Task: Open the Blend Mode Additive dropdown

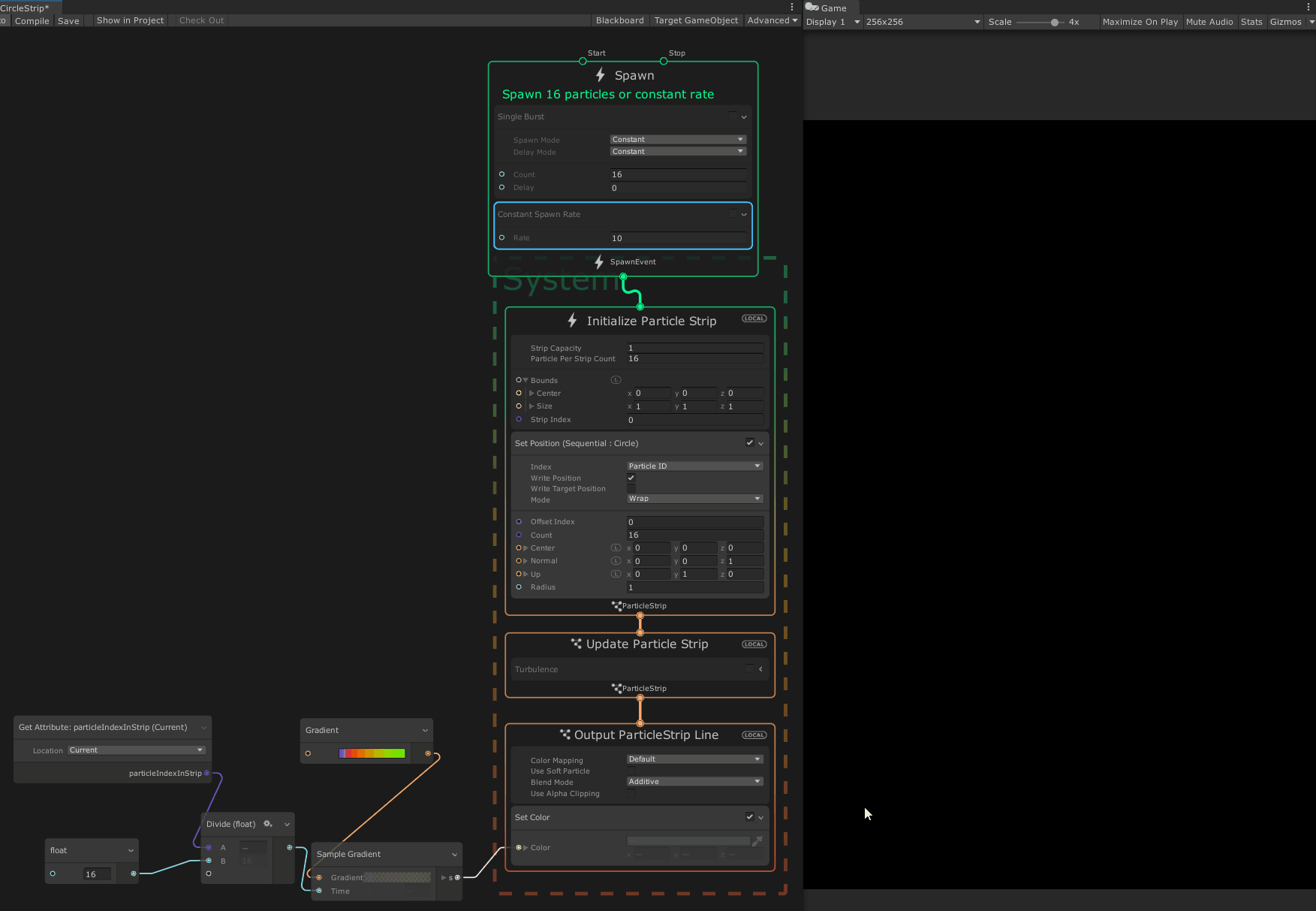Action: (694, 782)
